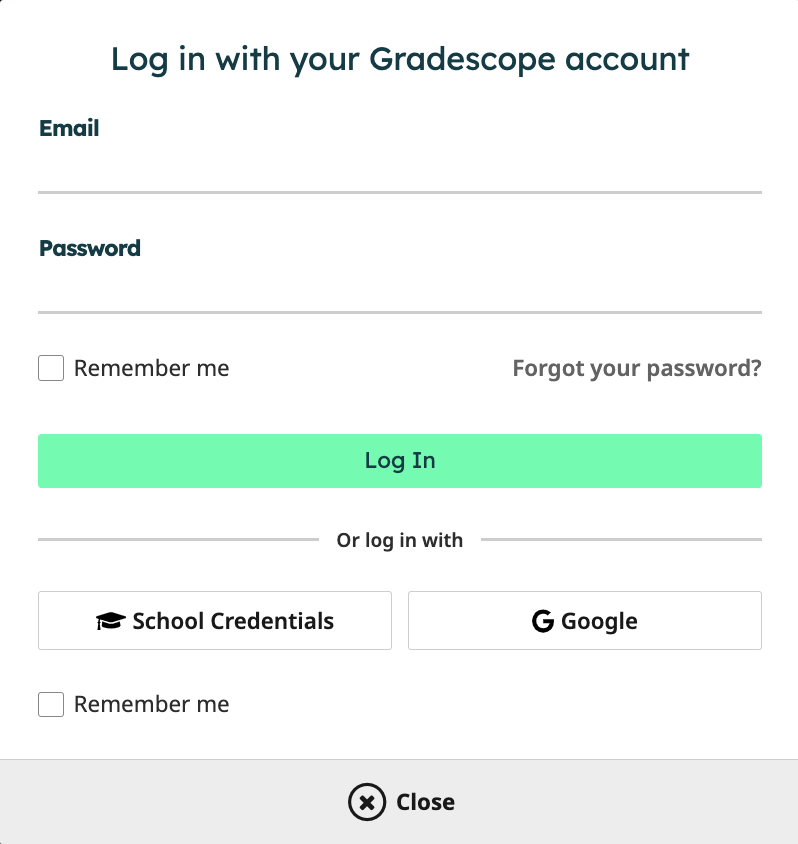This screenshot has width=798, height=844.
Task: Click the Google G icon
Action: point(543,620)
